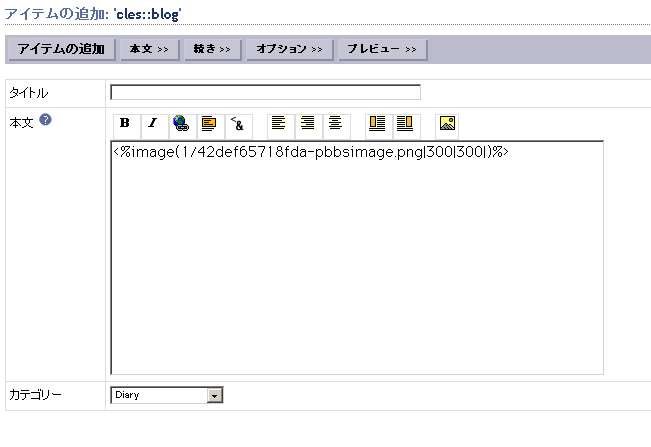Jump to 続き >> section
The width and height of the screenshot is (651, 447).
(213, 49)
